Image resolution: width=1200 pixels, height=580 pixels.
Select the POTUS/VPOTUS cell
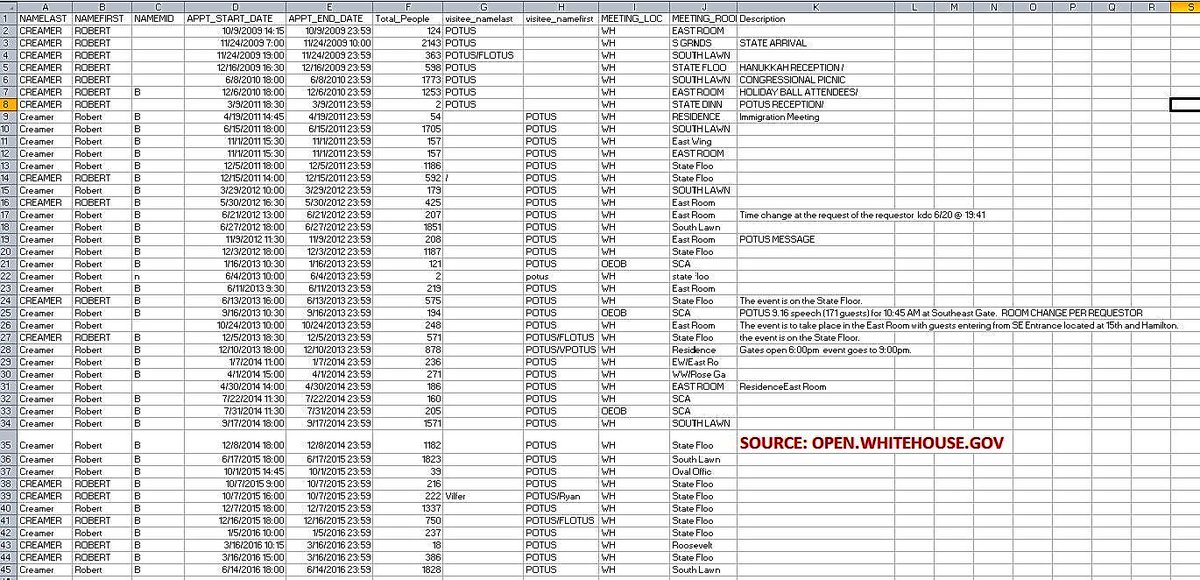(x=560, y=350)
